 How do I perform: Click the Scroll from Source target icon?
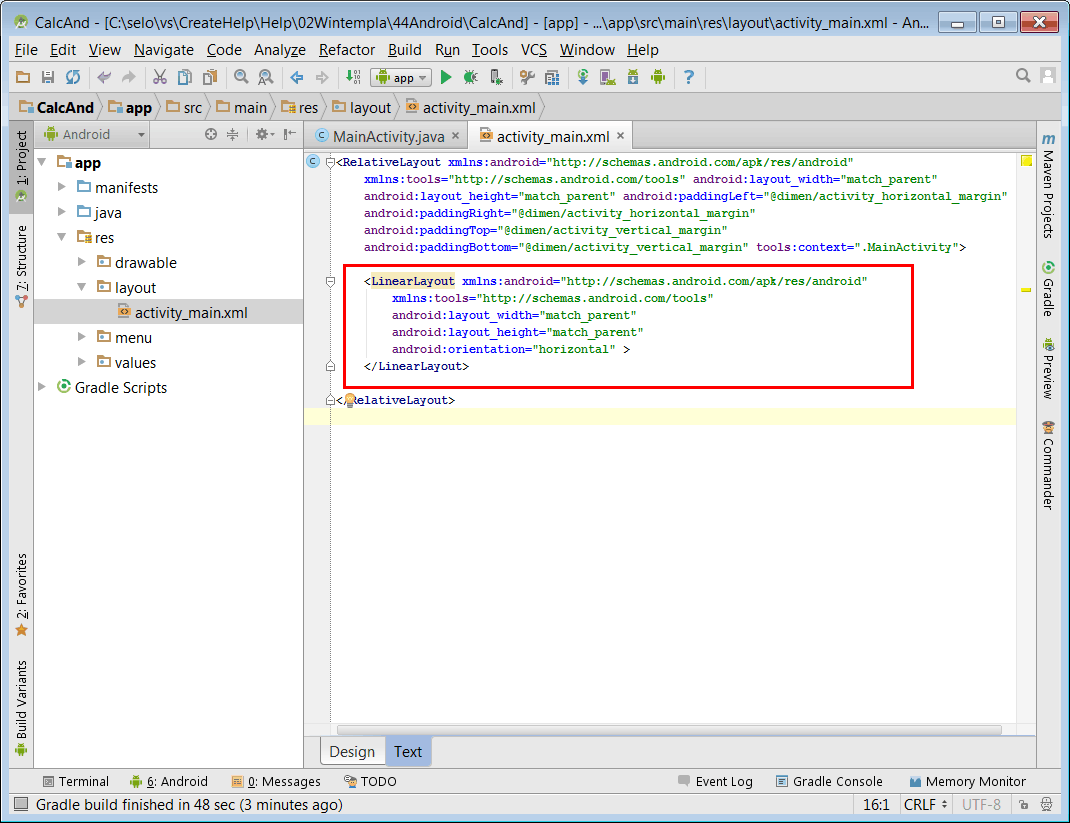[211, 134]
